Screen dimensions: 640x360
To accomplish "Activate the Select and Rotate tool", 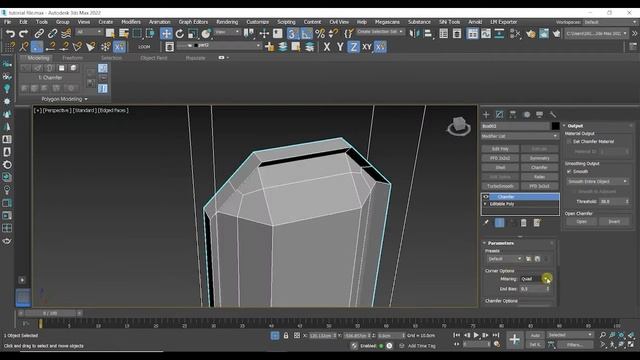I will click(x=180, y=33).
